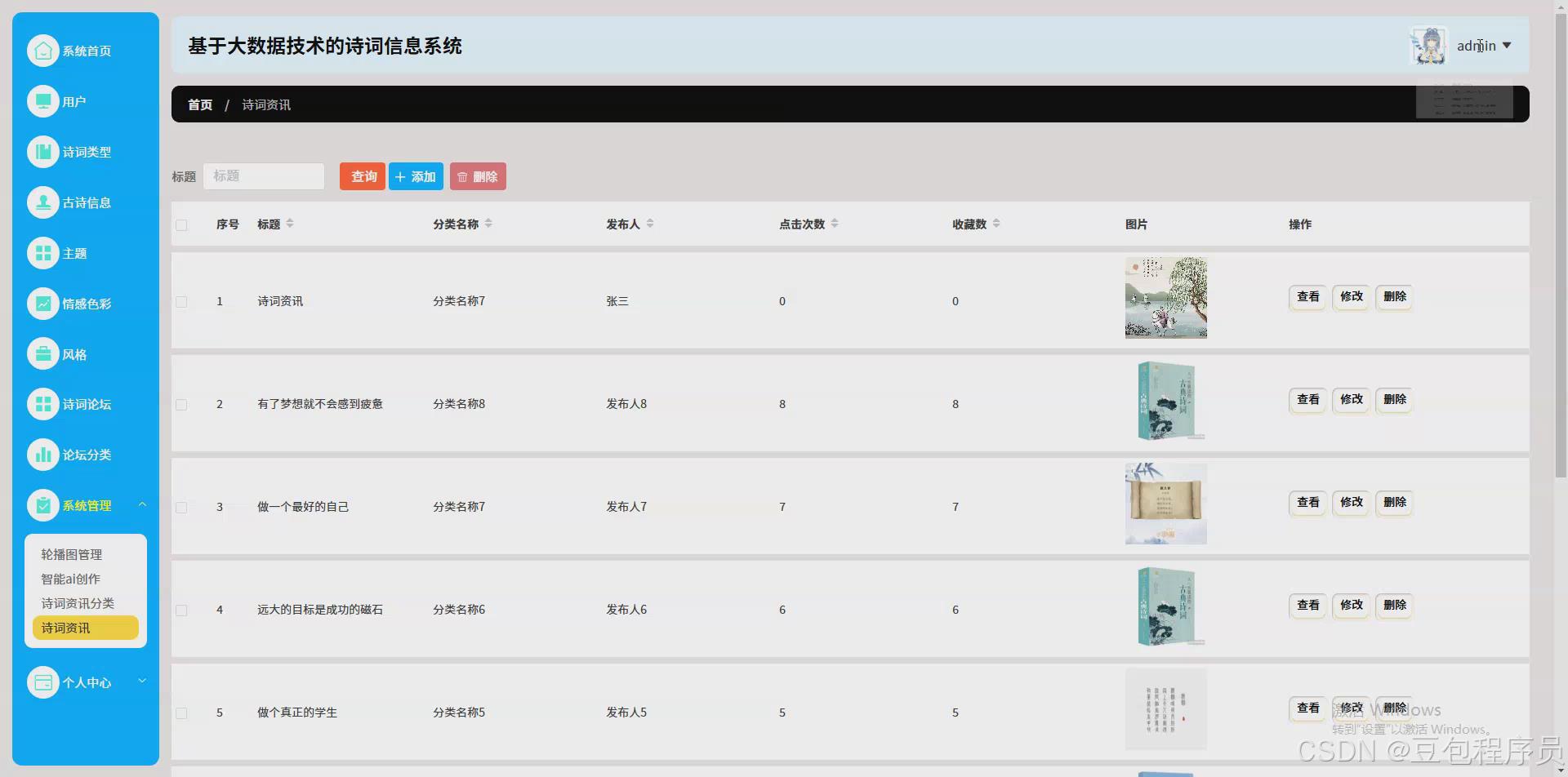
Task: Open book cover thumbnail for 有了梦想就不会感到疲惫
Action: coord(1166,401)
